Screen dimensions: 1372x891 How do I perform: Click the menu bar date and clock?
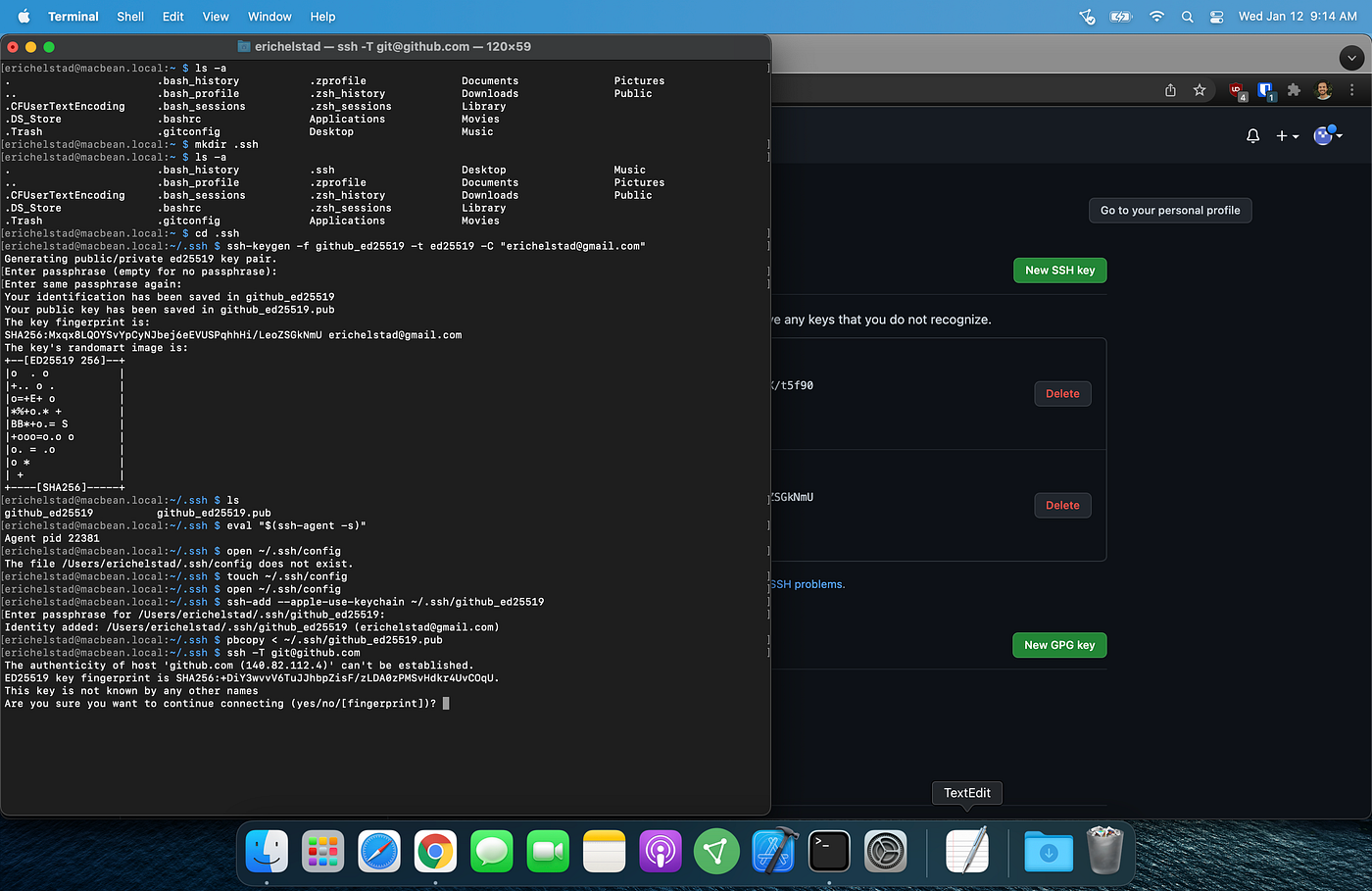(1298, 17)
